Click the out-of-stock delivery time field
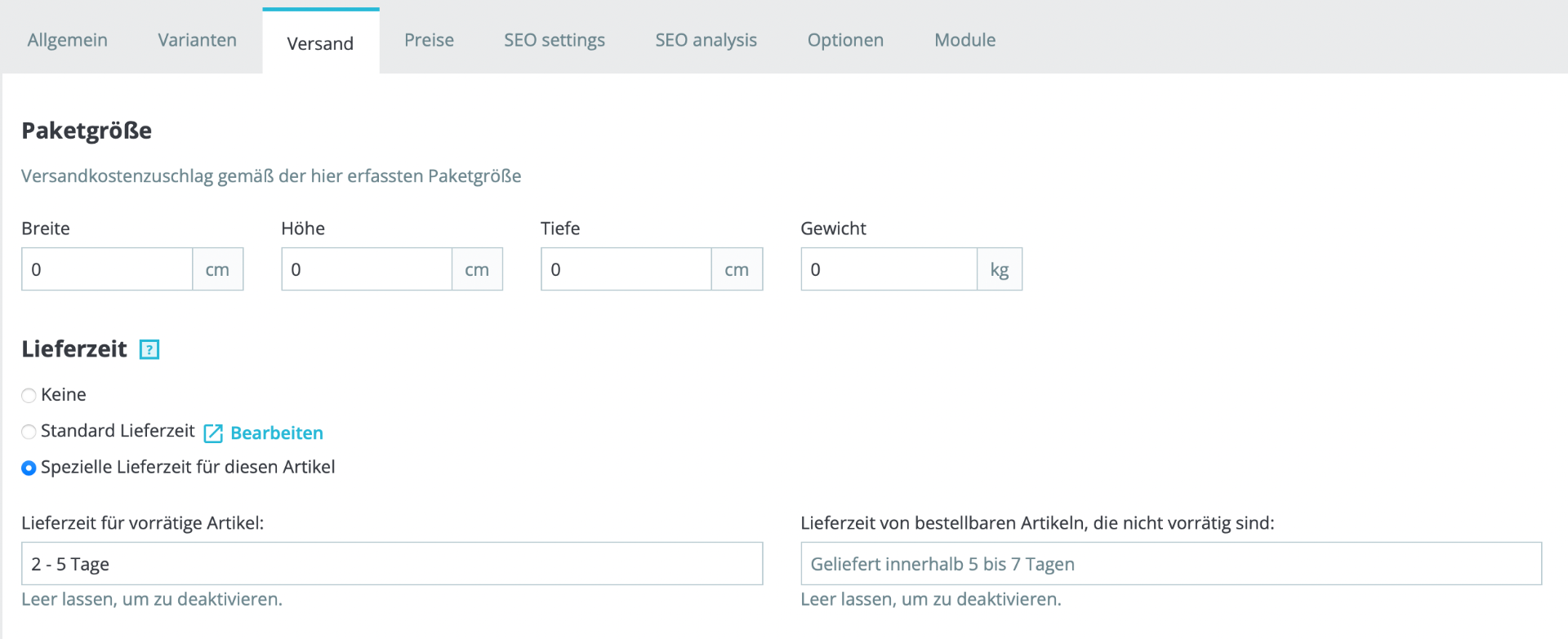The image size is (1568, 639). (1170, 564)
